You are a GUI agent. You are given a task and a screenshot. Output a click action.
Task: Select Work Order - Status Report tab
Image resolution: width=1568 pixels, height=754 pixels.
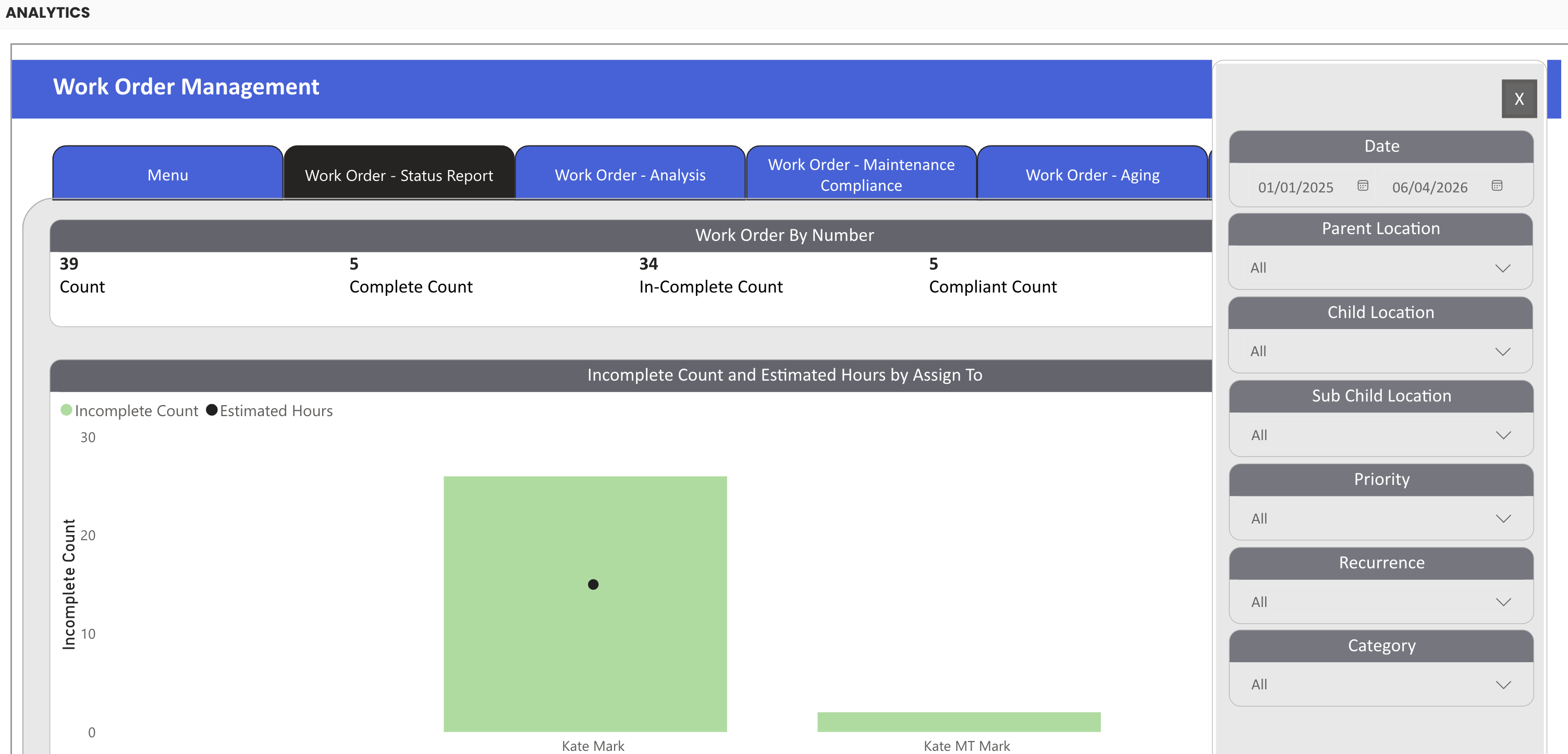point(399,175)
